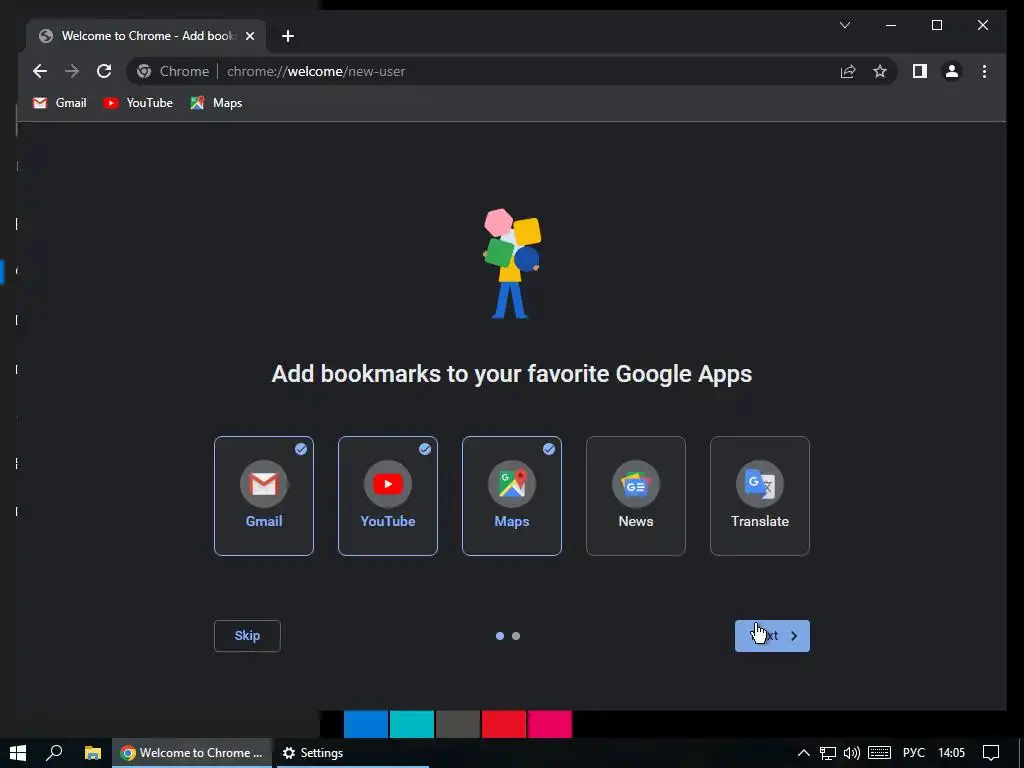Open the Windows Start menu
This screenshot has width=1024, height=768.
point(18,752)
